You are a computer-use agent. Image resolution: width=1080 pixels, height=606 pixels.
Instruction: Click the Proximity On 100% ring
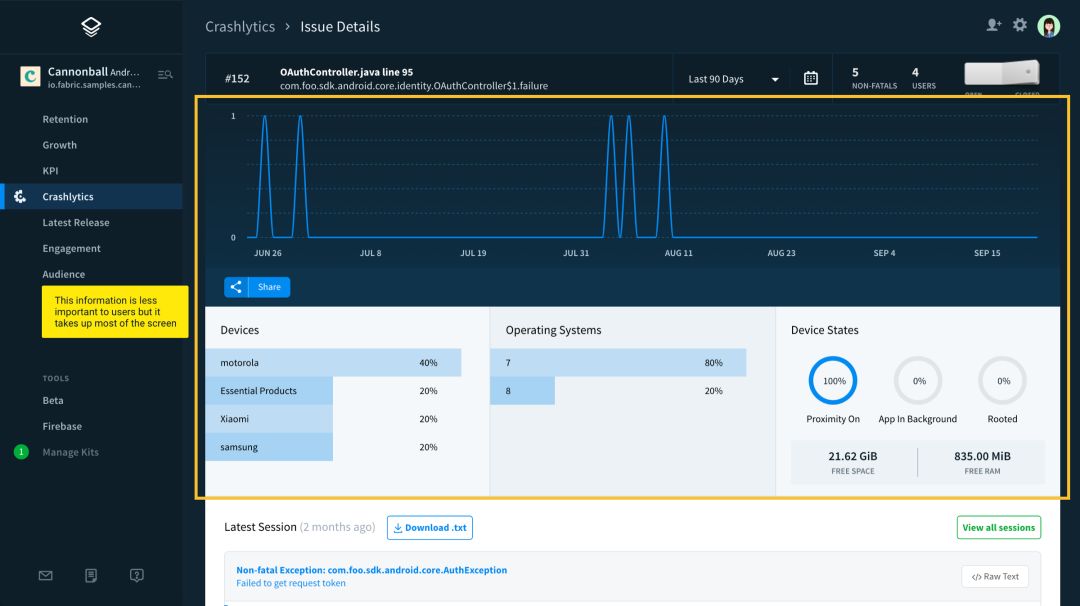(833, 381)
